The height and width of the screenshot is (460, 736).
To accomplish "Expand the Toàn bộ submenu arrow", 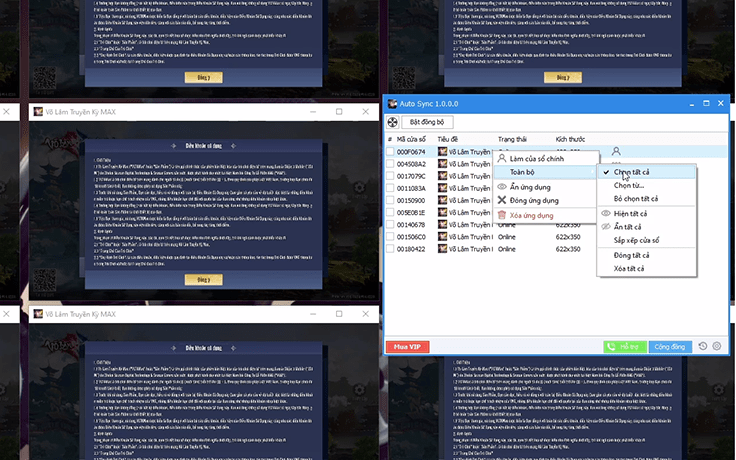I will pyautogui.click(x=592, y=172).
